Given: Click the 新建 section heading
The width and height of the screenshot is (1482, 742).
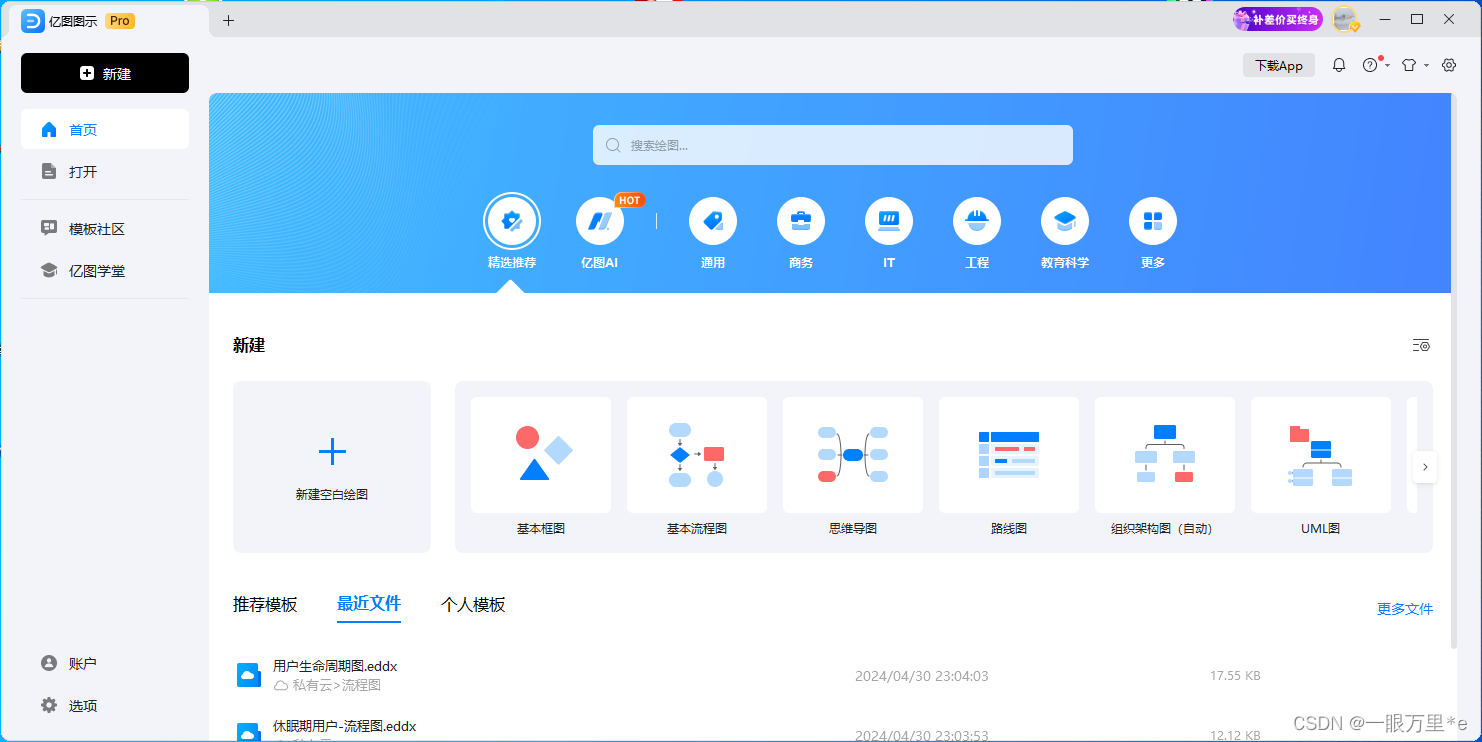Looking at the screenshot, I should point(249,345).
